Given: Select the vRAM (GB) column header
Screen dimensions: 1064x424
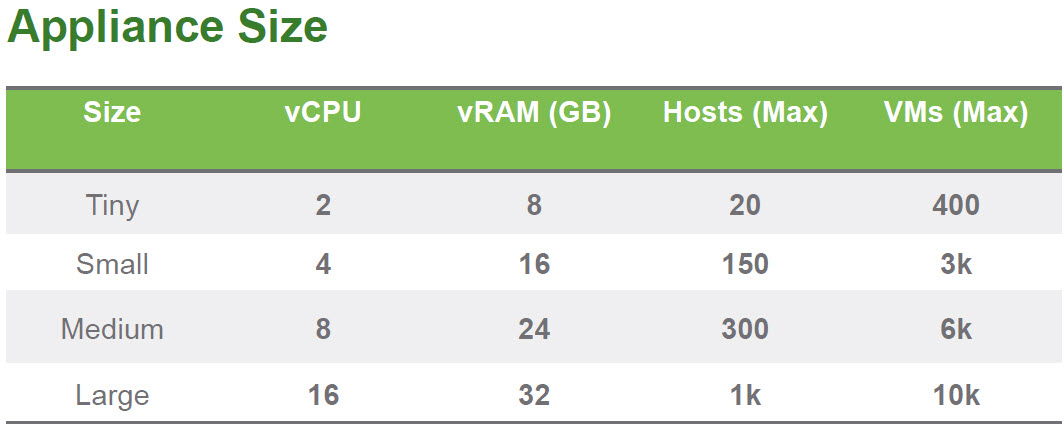Looking at the screenshot, I should [x=534, y=113].
